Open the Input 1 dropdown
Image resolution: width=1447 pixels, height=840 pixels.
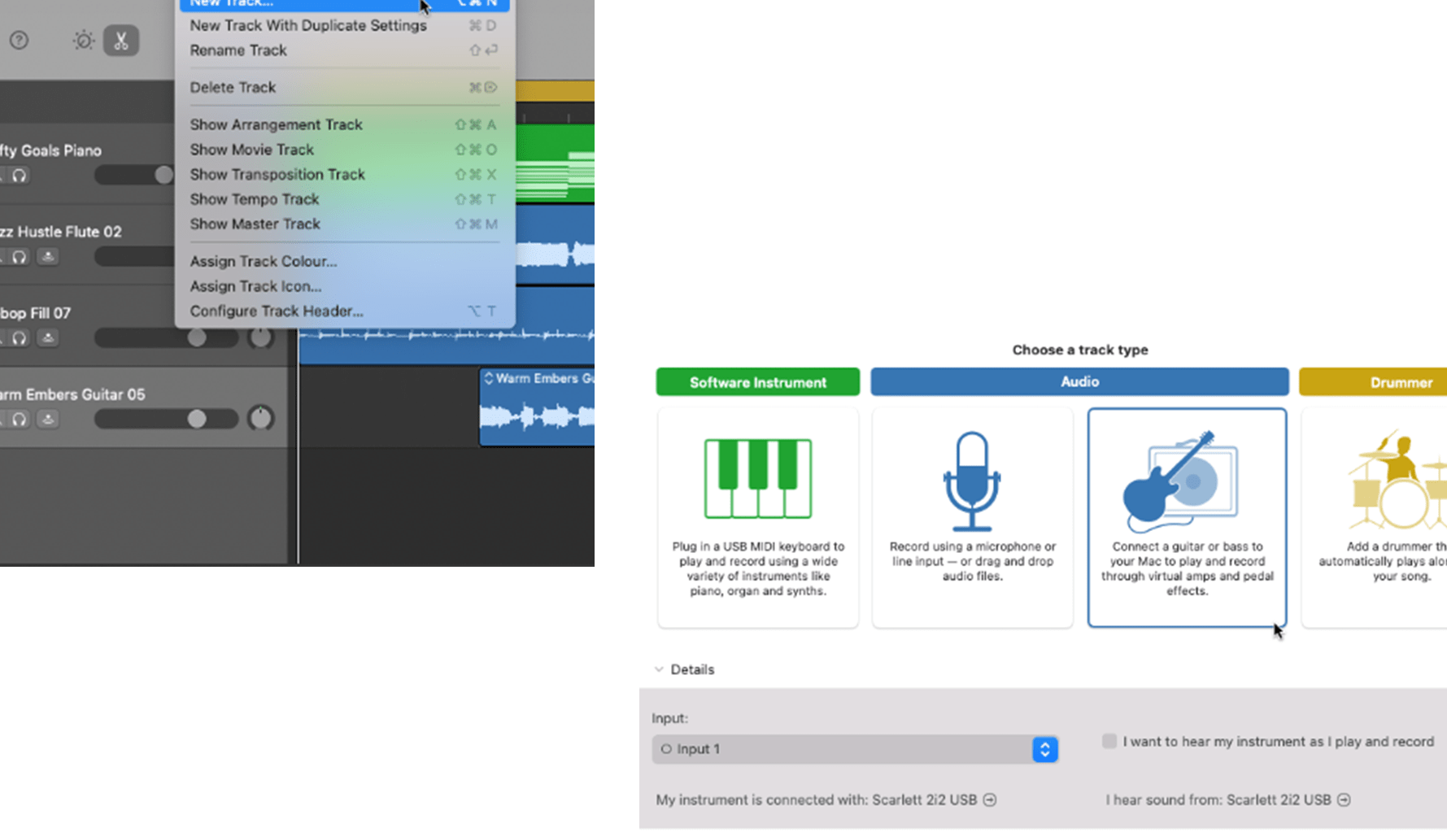[1044, 749]
